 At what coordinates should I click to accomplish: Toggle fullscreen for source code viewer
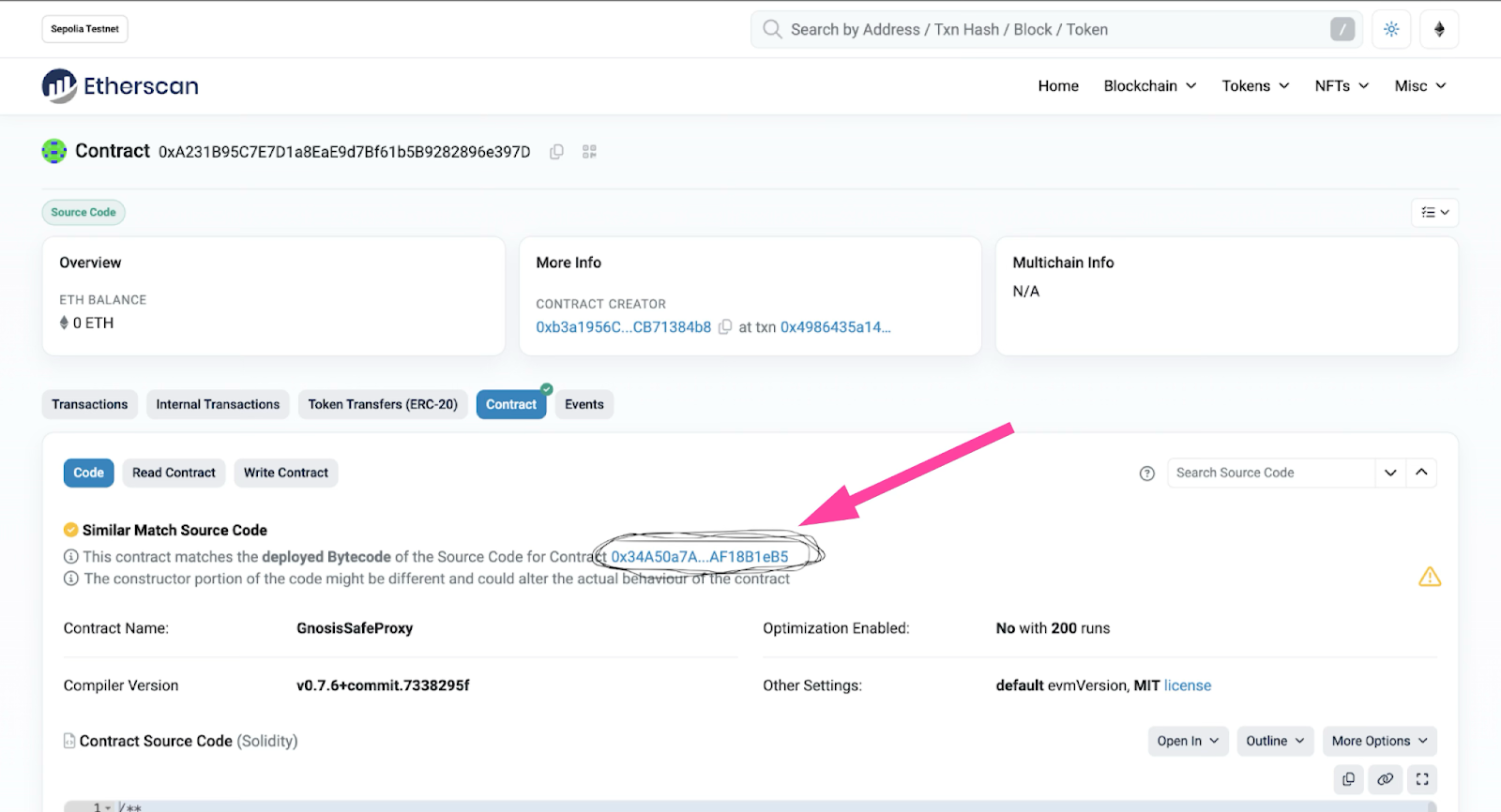click(1422, 779)
